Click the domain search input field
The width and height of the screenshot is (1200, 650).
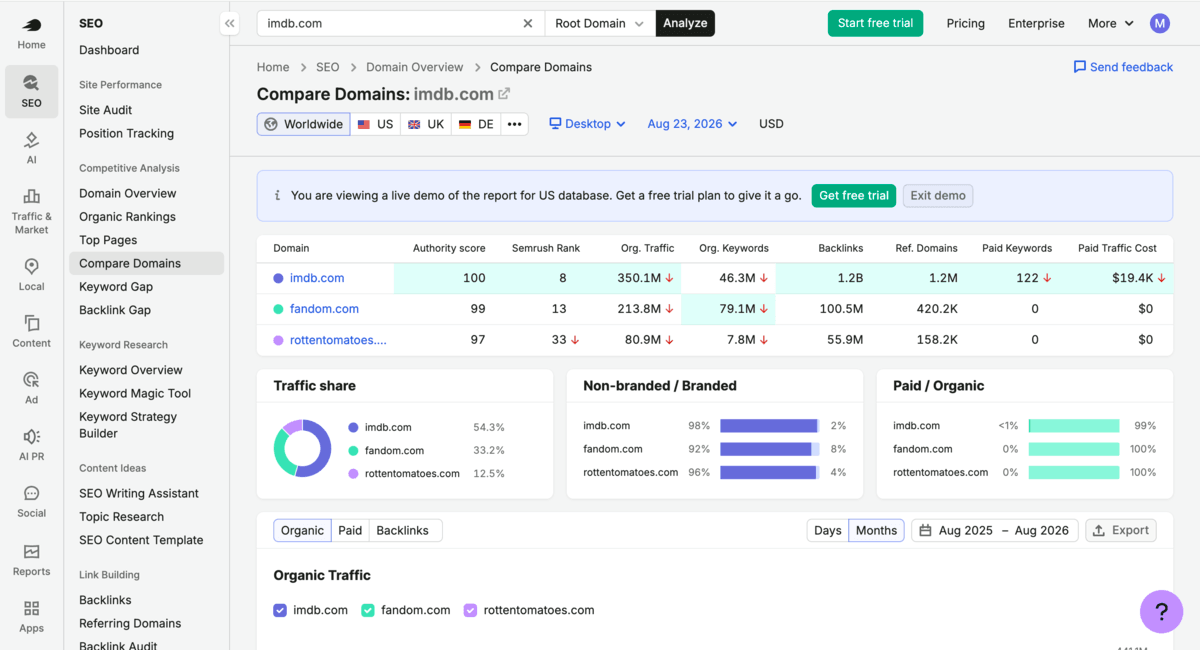(x=390, y=23)
